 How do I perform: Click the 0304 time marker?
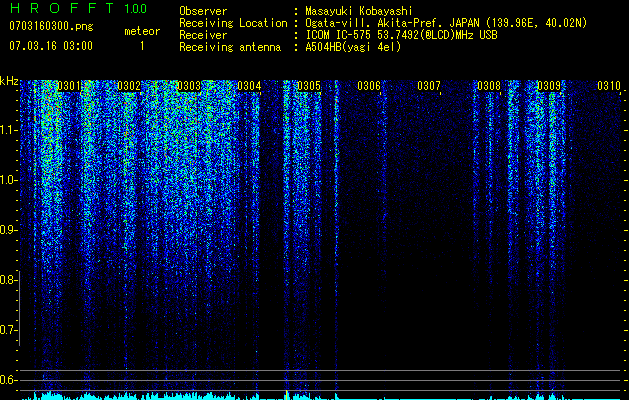[x=249, y=86]
